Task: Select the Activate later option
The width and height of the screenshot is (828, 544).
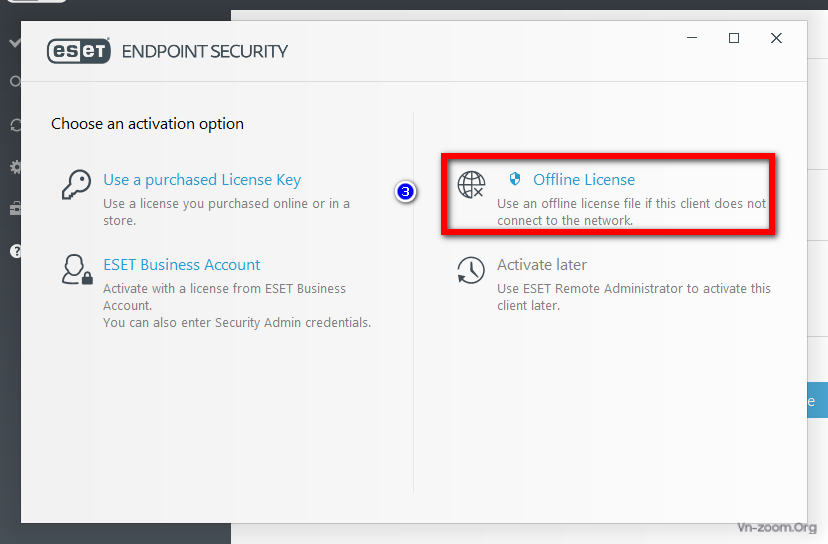Action: 542,265
